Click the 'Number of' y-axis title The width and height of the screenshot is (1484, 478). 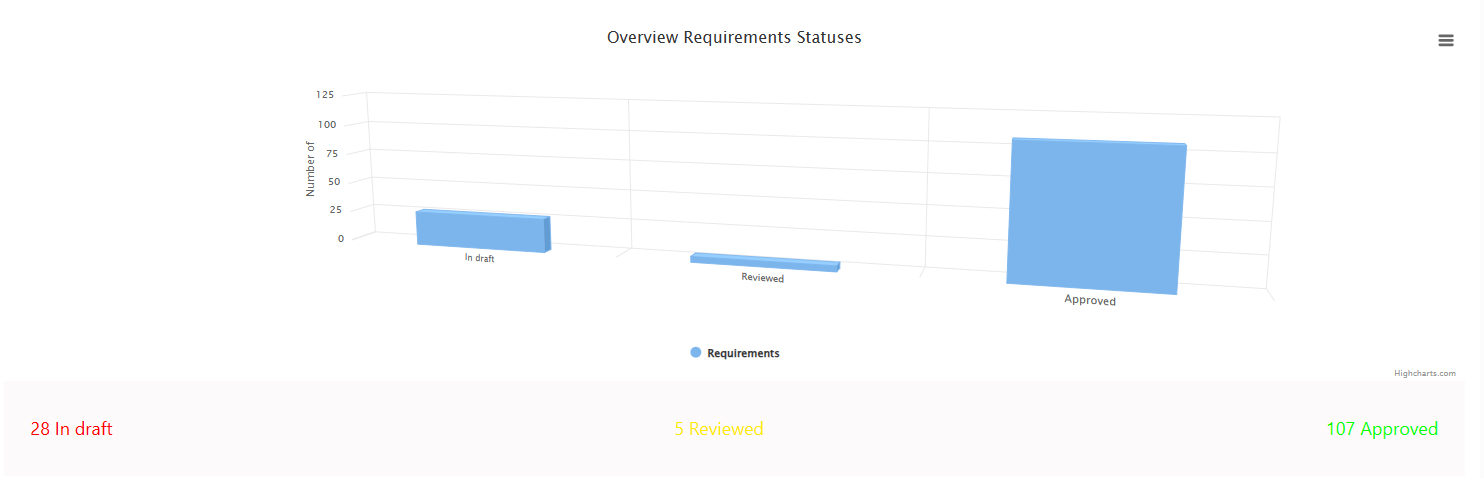[310, 168]
